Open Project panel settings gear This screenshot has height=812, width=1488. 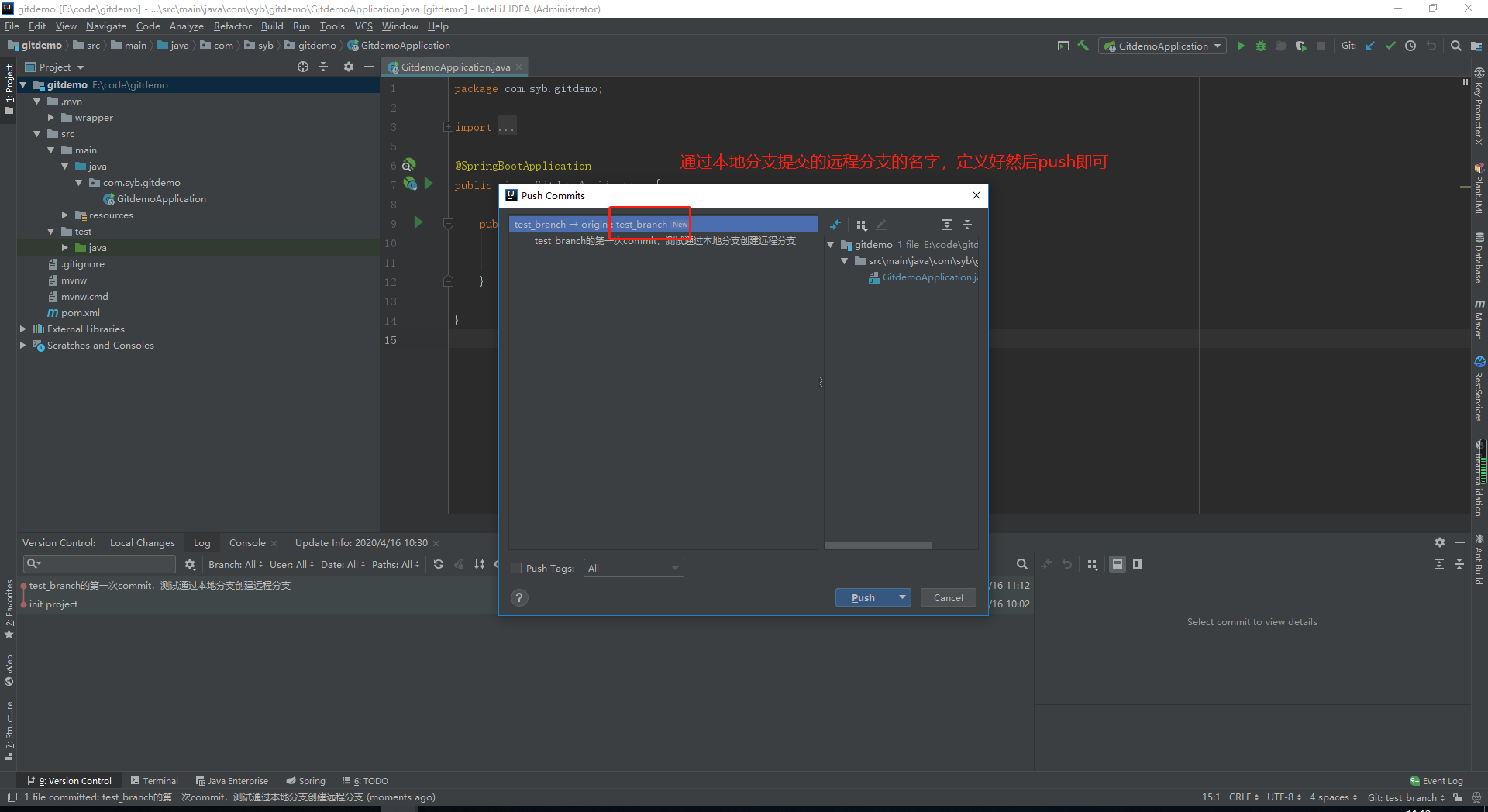(x=349, y=67)
